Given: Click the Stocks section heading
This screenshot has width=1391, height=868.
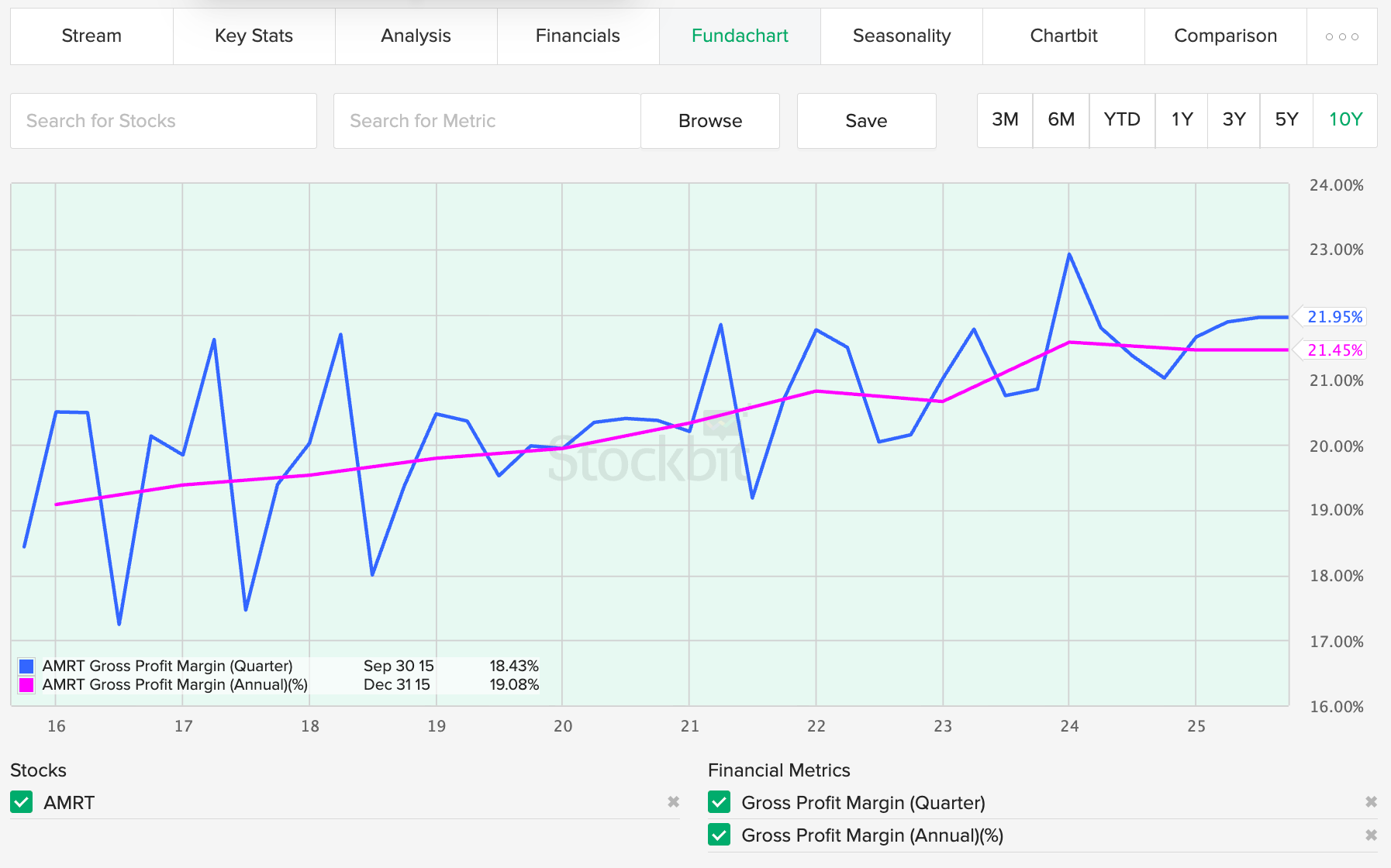Looking at the screenshot, I should 38,770.
